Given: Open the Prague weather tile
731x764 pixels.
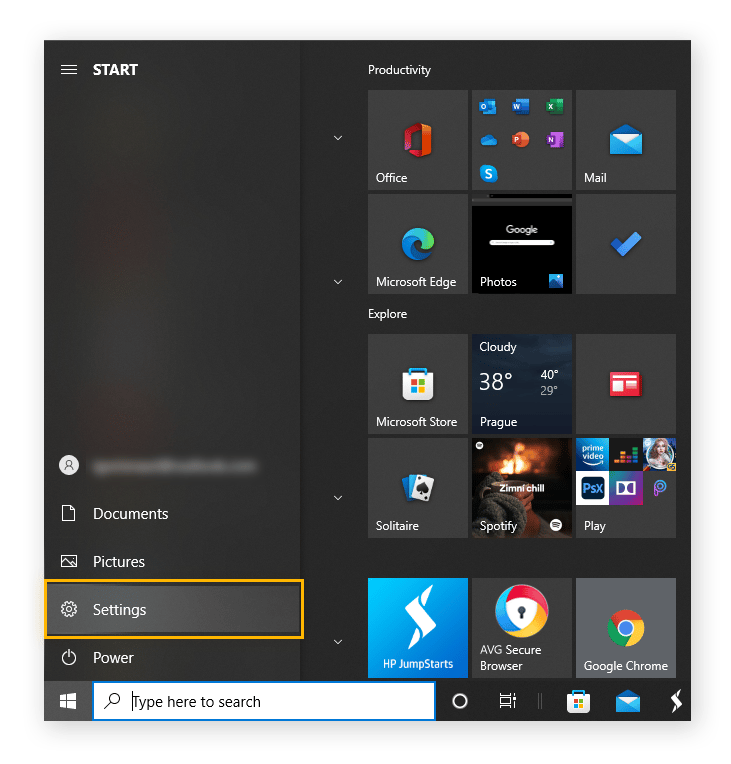Looking at the screenshot, I should pos(521,384).
